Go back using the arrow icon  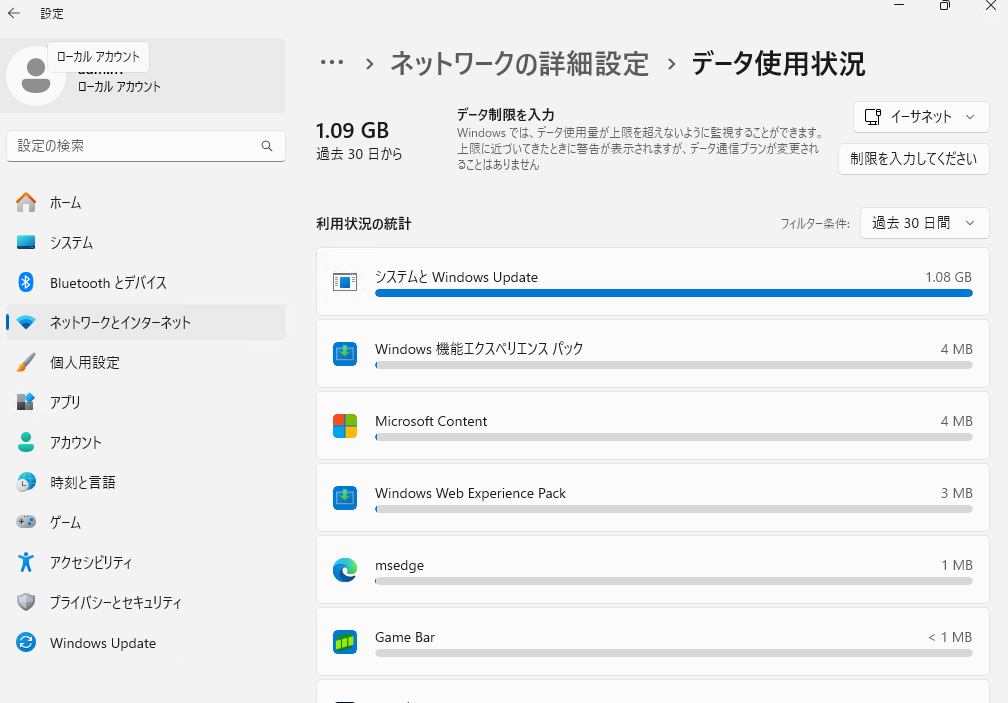point(14,13)
